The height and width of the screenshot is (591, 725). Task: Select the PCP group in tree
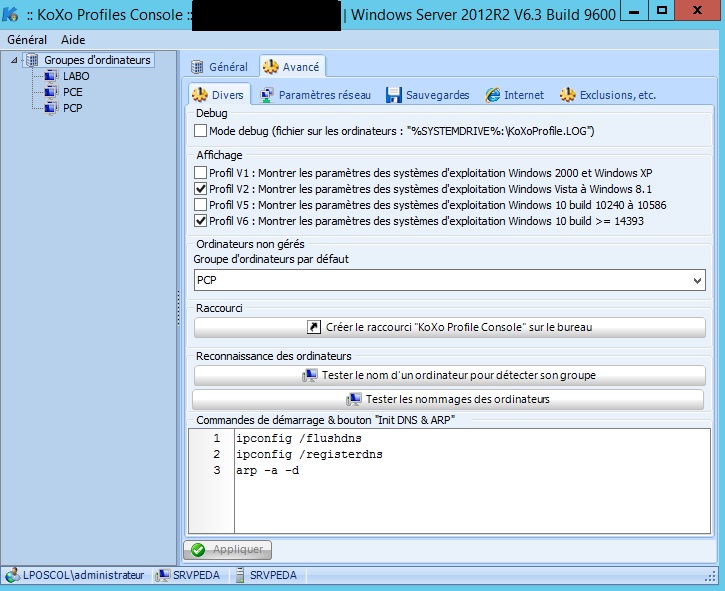(x=73, y=108)
